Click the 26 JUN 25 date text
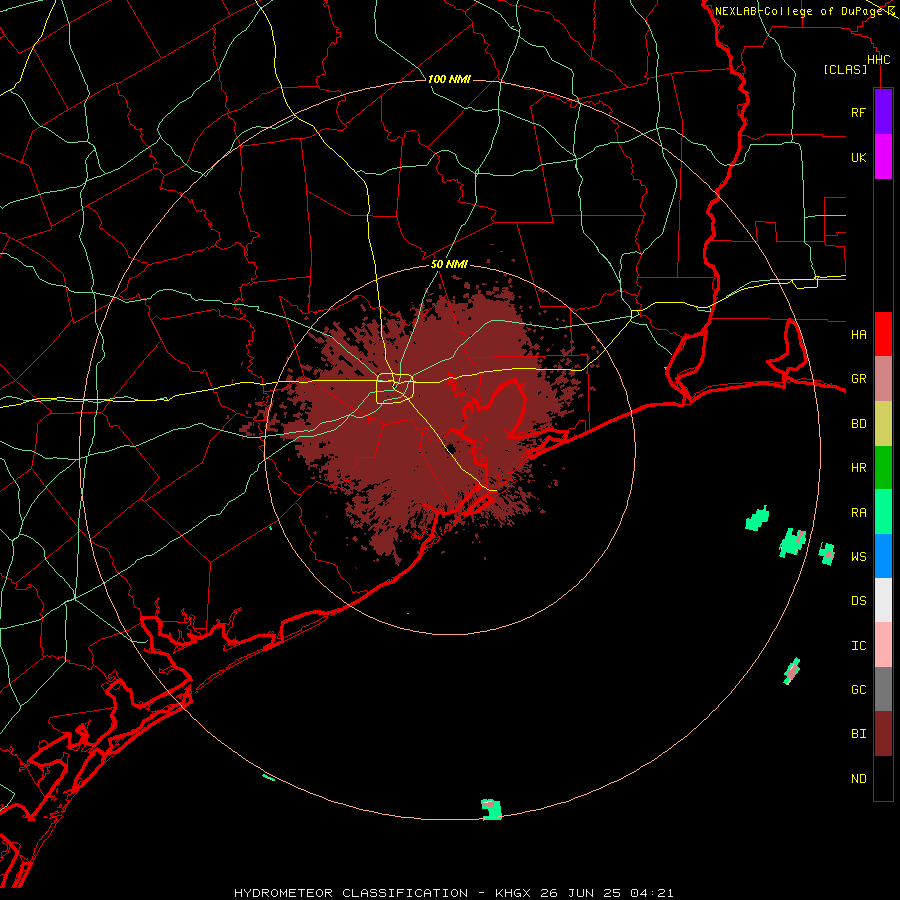This screenshot has height=900, width=900. click(581, 893)
